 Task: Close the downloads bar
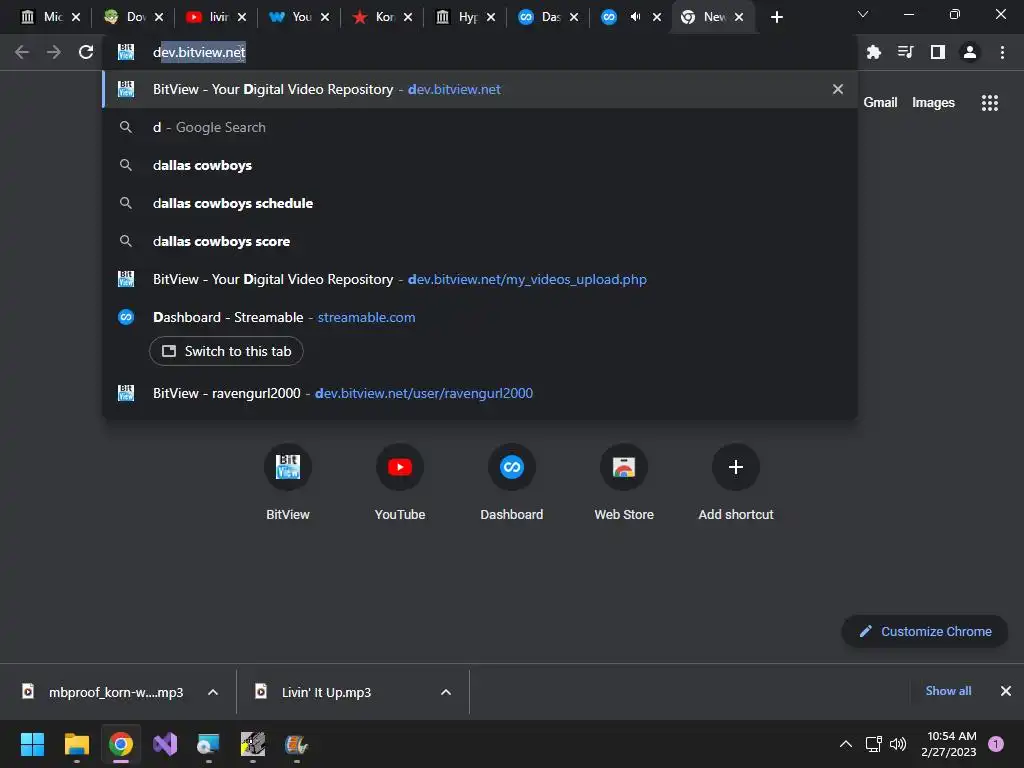[1006, 691]
